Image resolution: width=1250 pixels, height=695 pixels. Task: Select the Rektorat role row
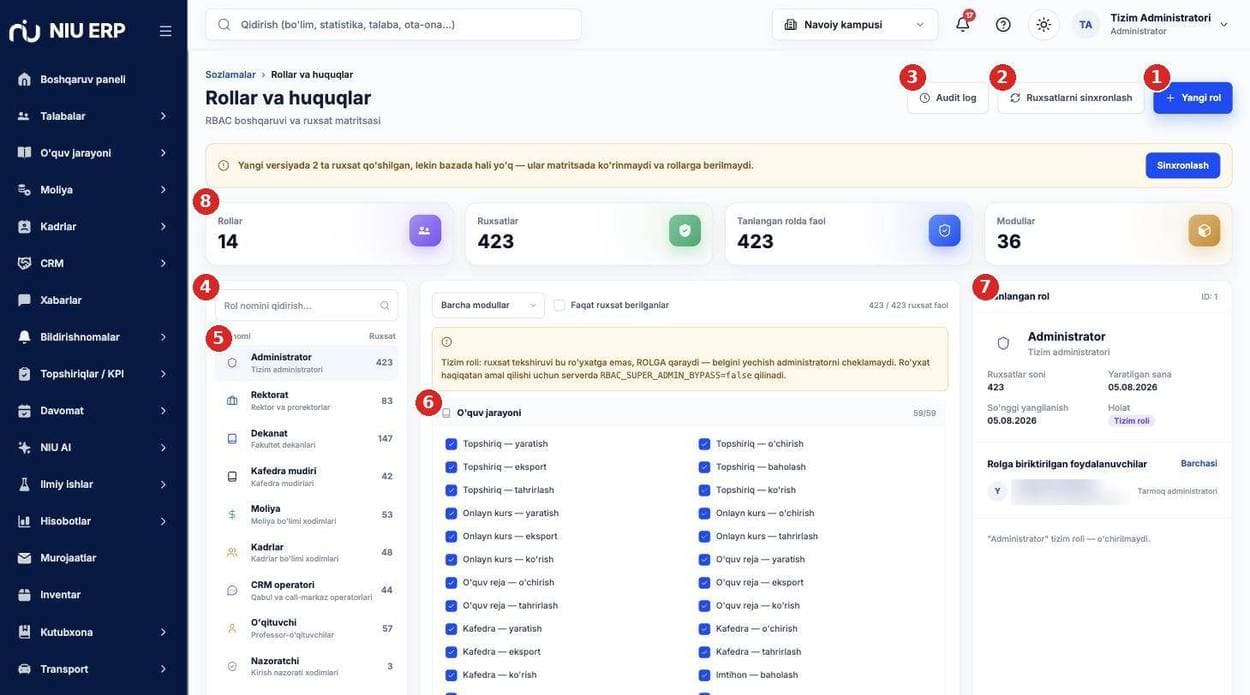pyautogui.click(x=307, y=400)
